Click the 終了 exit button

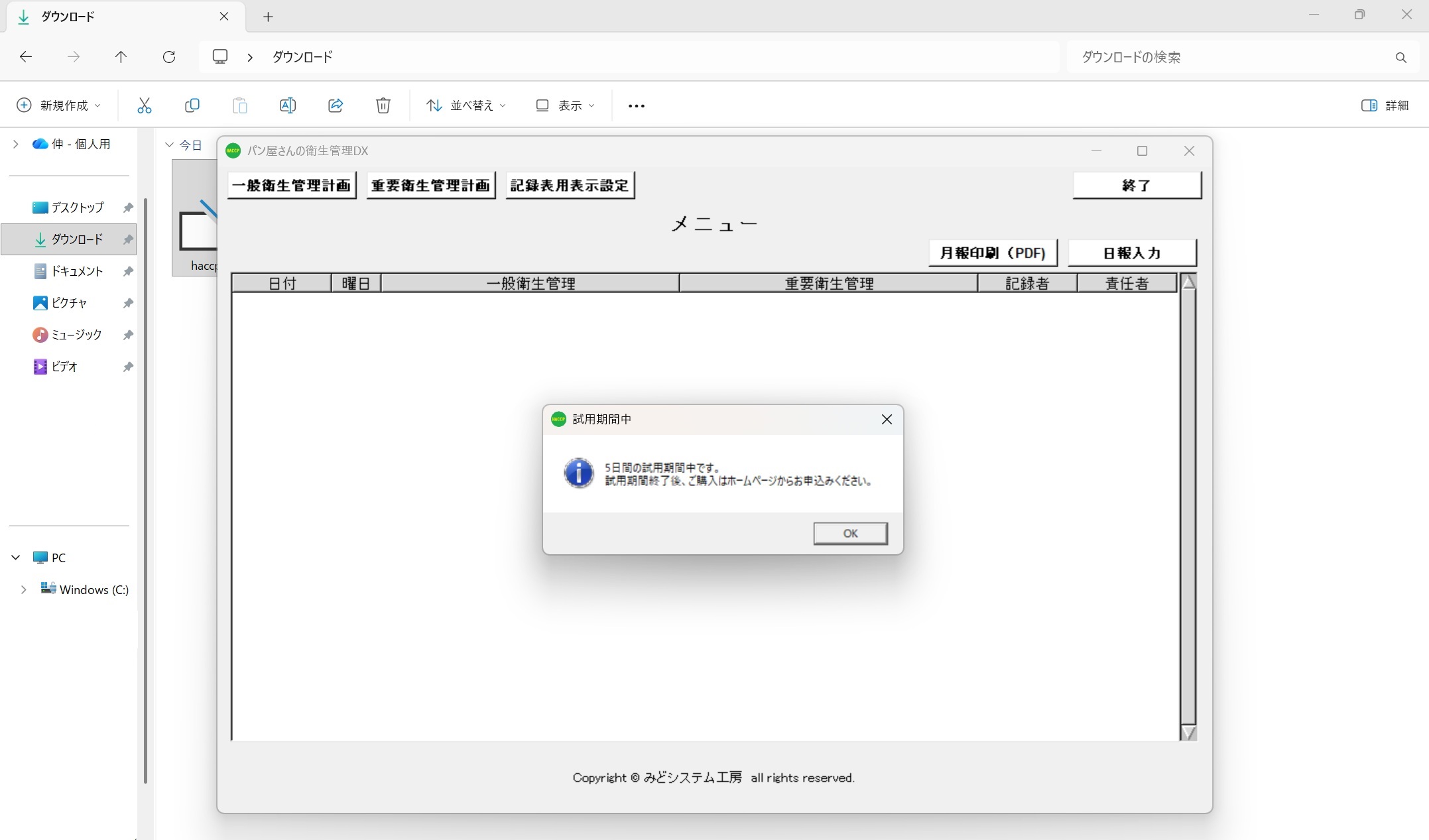(1136, 185)
